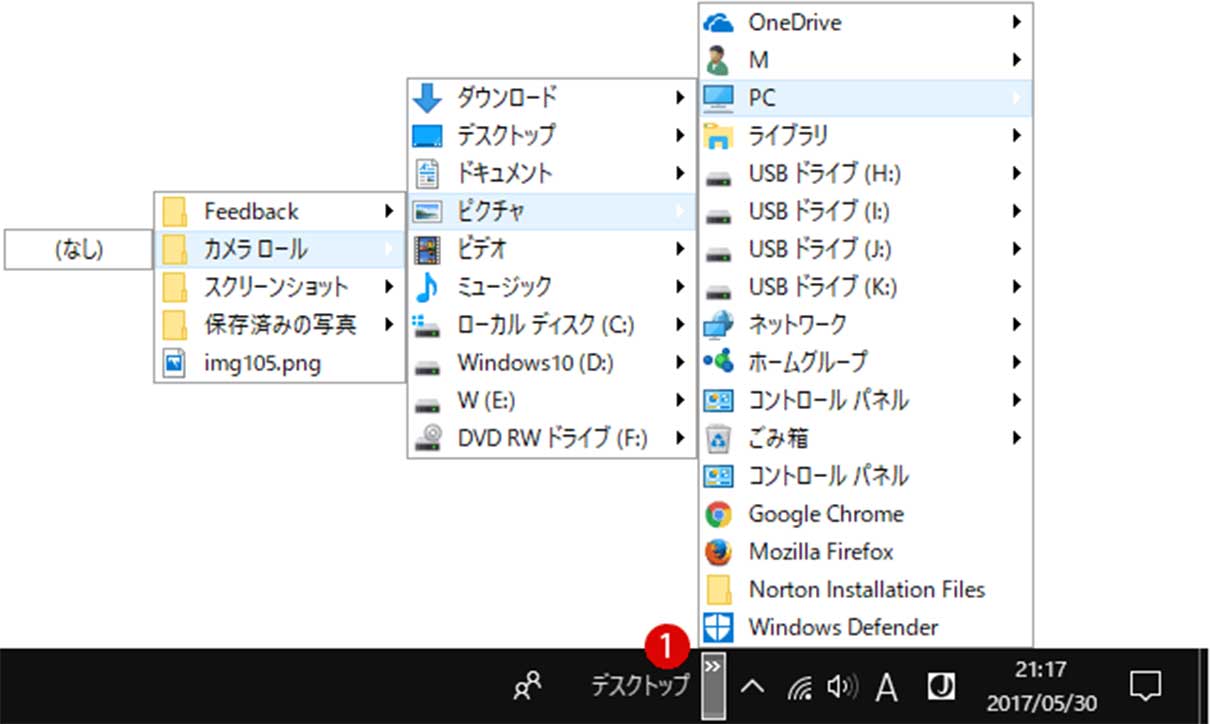Click the ドキュメント document icon
The image size is (1210, 724).
[x=427, y=173]
